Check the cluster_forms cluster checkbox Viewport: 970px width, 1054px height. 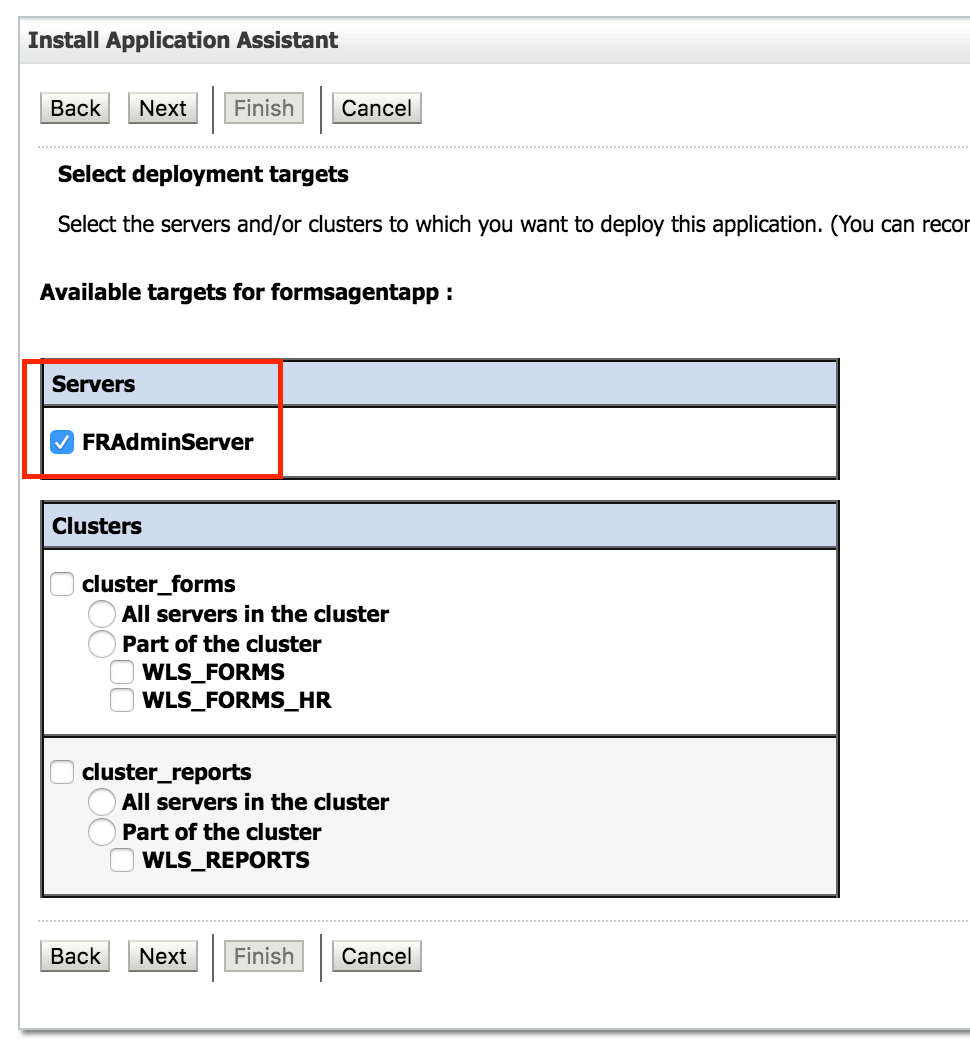point(62,583)
